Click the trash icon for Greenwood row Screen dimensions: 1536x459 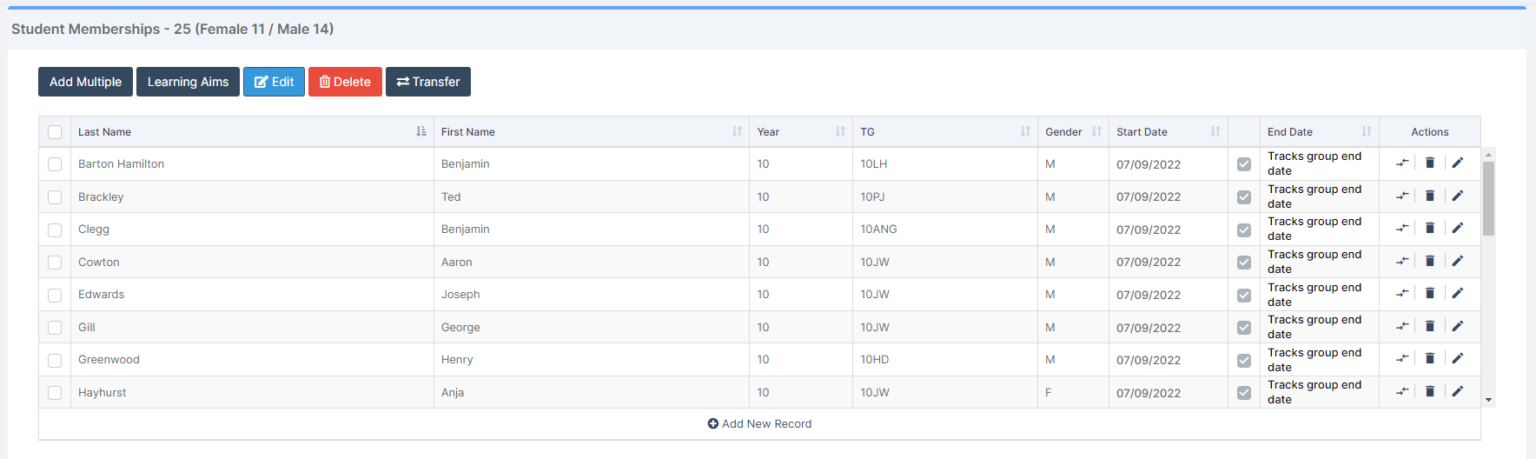pos(1429,359)
